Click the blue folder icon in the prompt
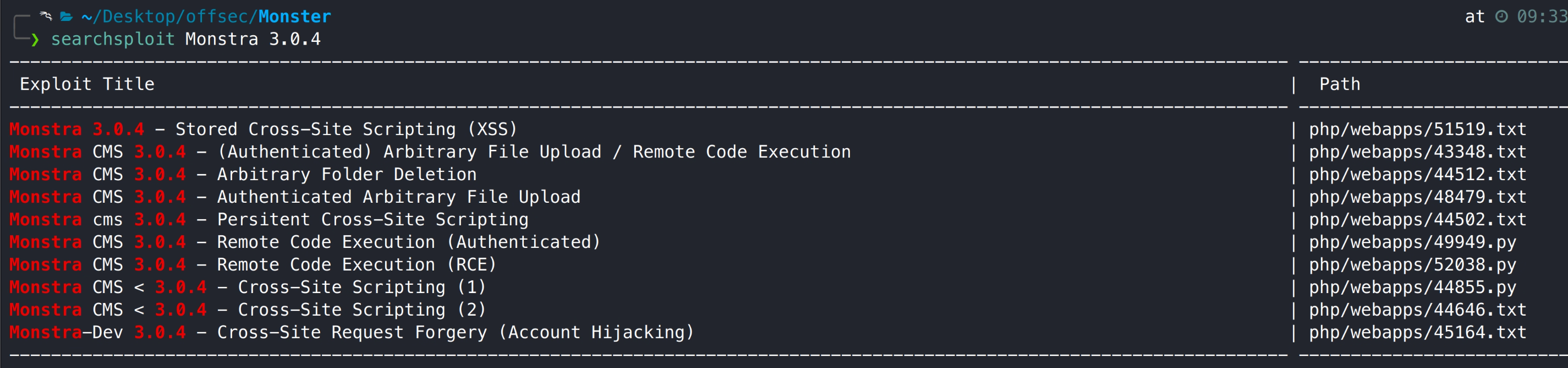This screenshot has width=1568, height=368. point(67,17)
